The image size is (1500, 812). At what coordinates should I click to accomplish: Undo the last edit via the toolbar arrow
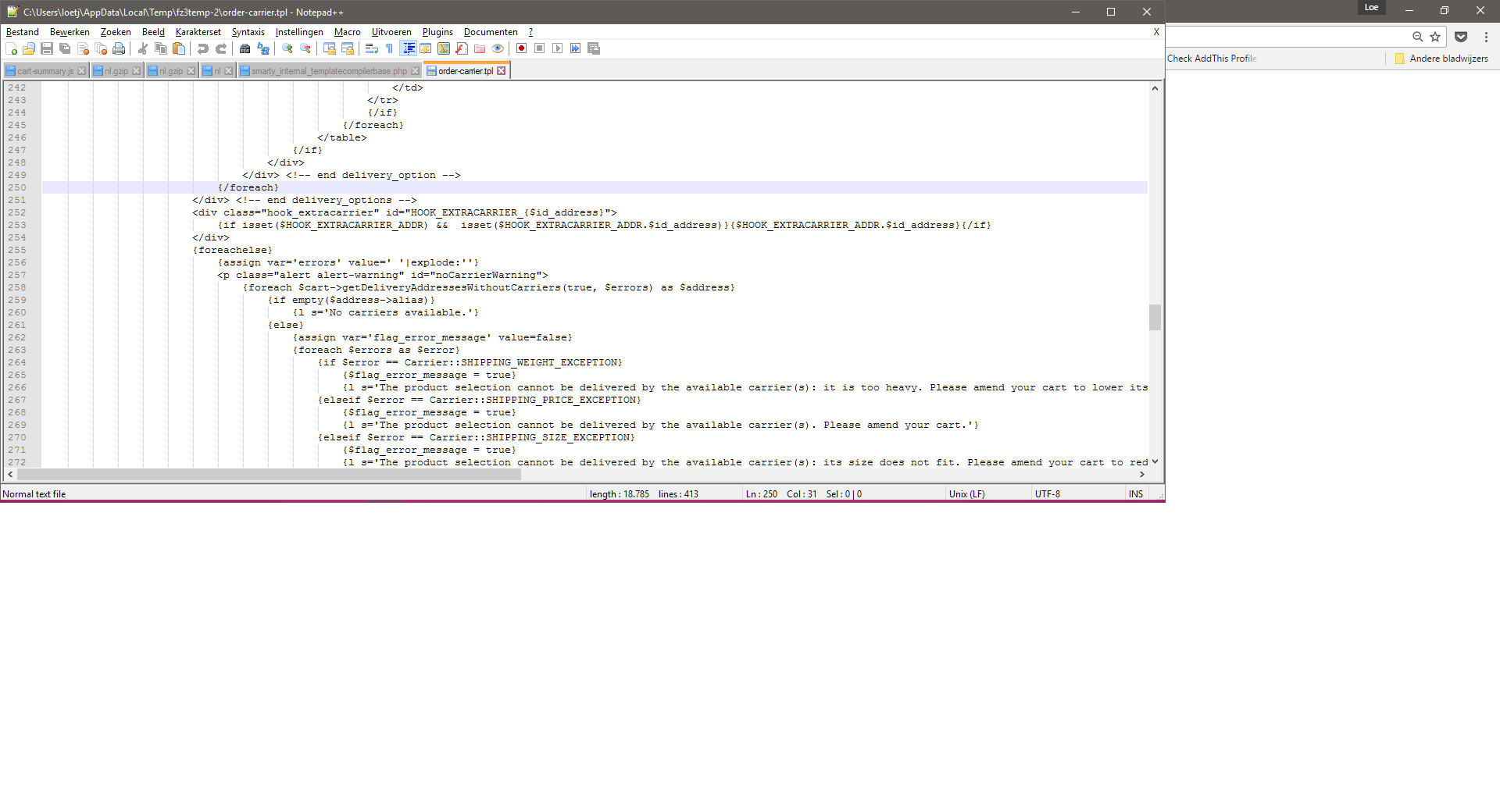[203, 48]
